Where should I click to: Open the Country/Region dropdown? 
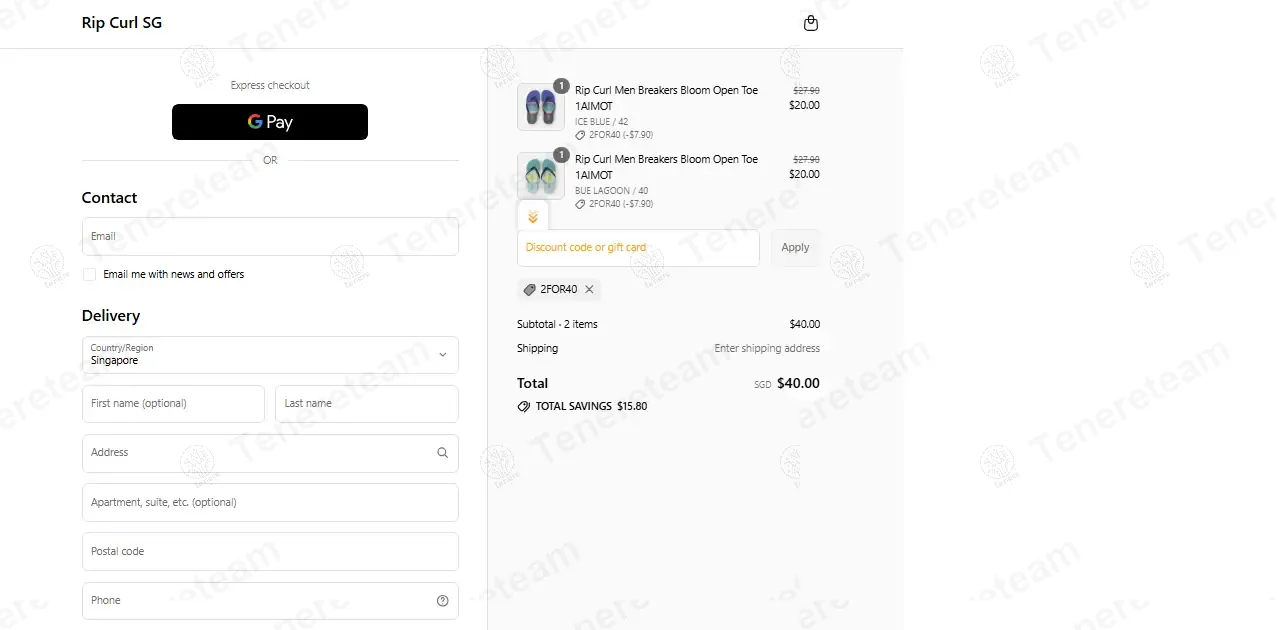click(x=270, y=355)
